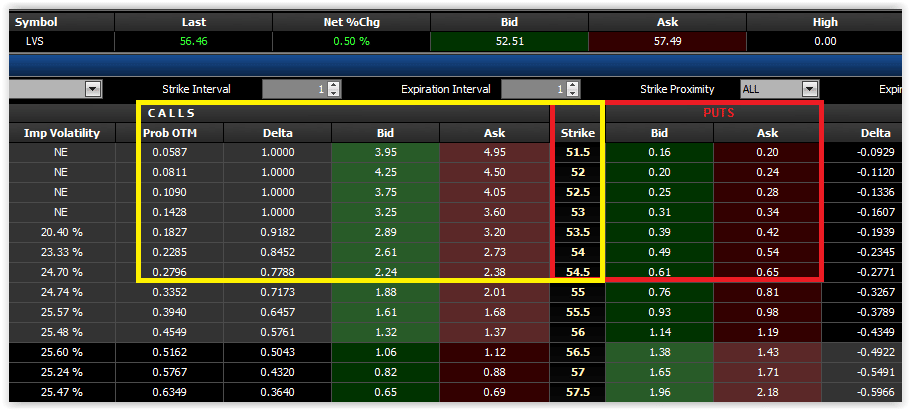Click the Strike column header
Viewport: 910px width, 410px height.
(578, 133)
